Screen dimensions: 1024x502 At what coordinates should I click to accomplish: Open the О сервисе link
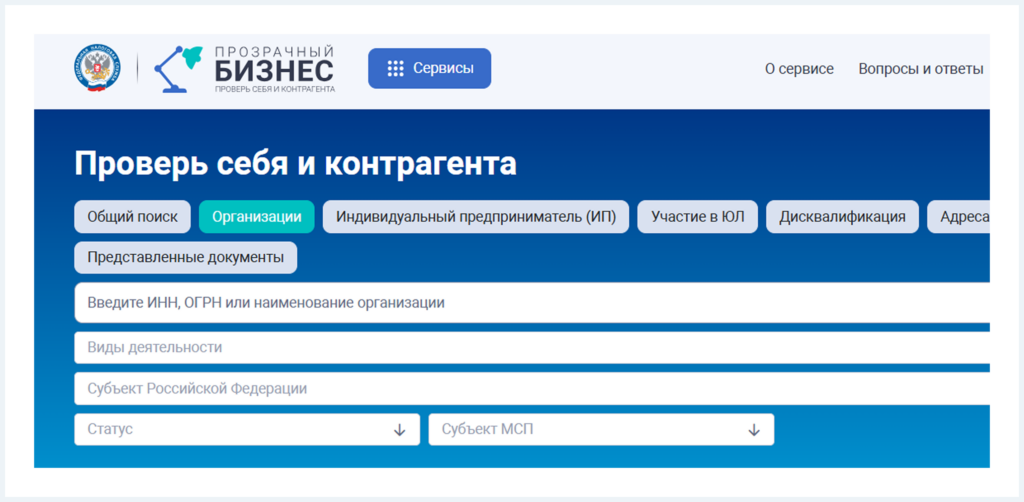(799, 69)
